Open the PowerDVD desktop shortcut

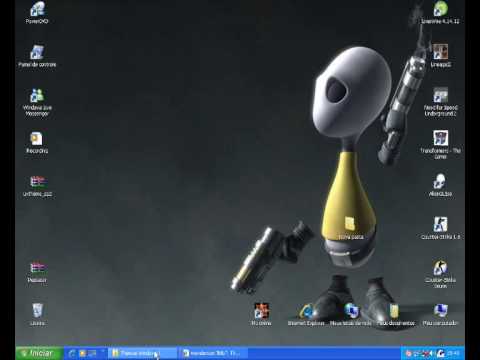tap(37, 12)
